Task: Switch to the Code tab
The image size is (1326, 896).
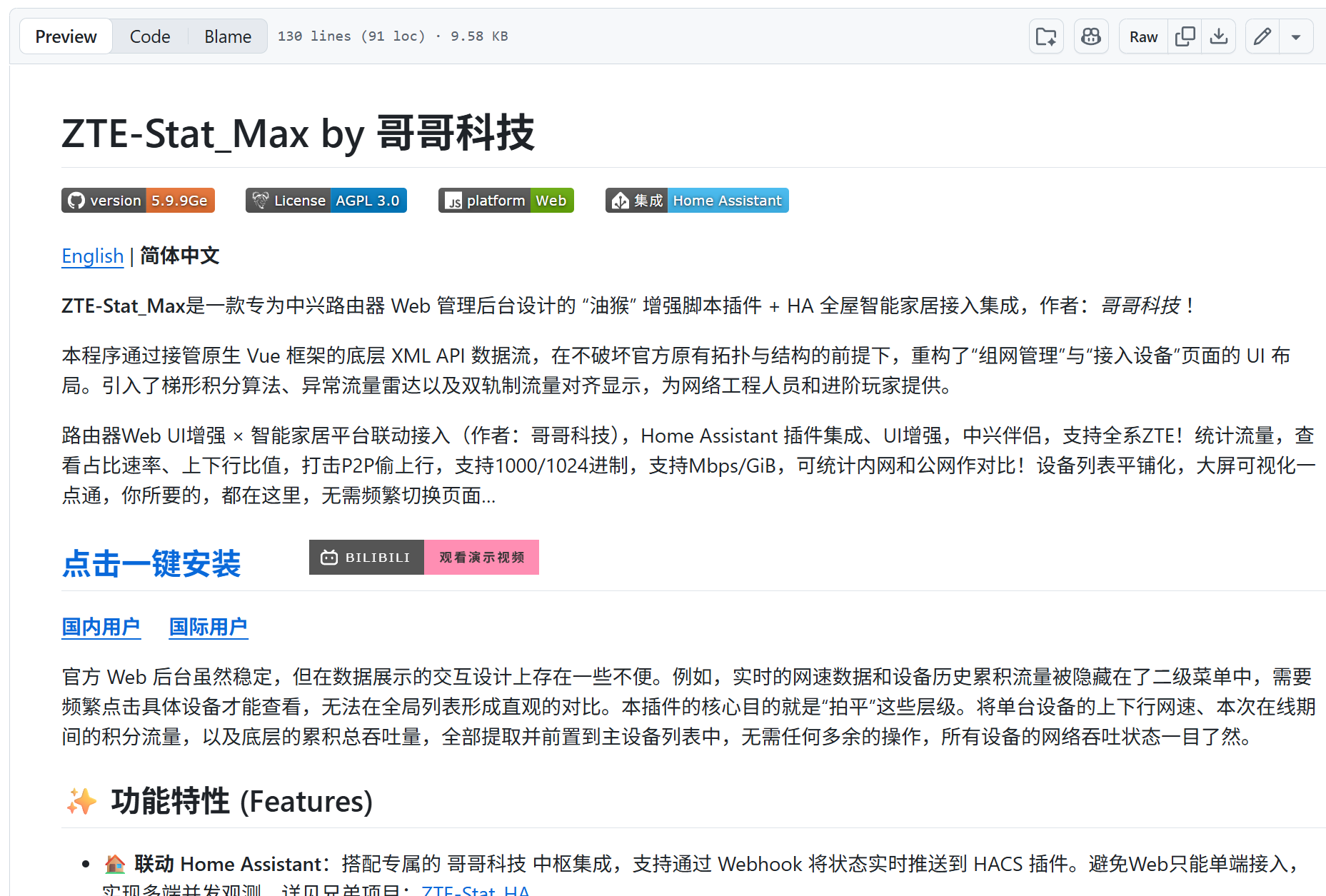Action: click(x=150, y=36)
